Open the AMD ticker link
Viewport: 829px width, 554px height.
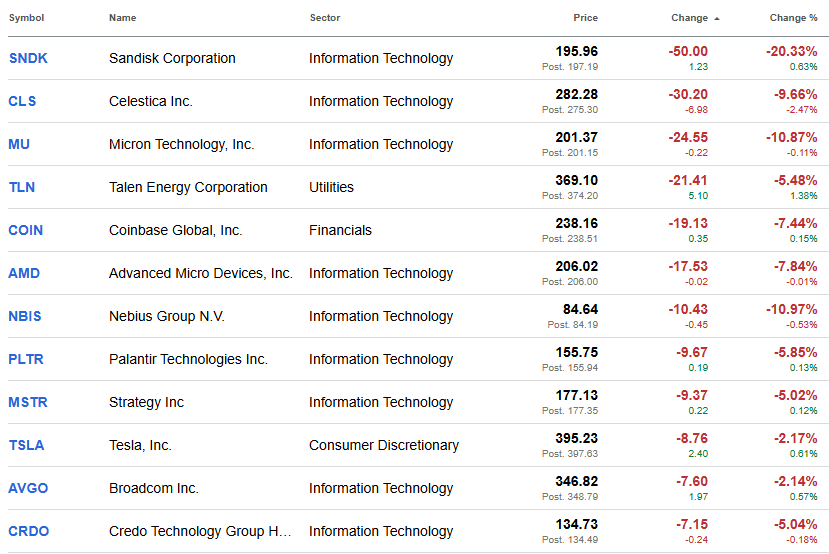[x=24, y=273]
